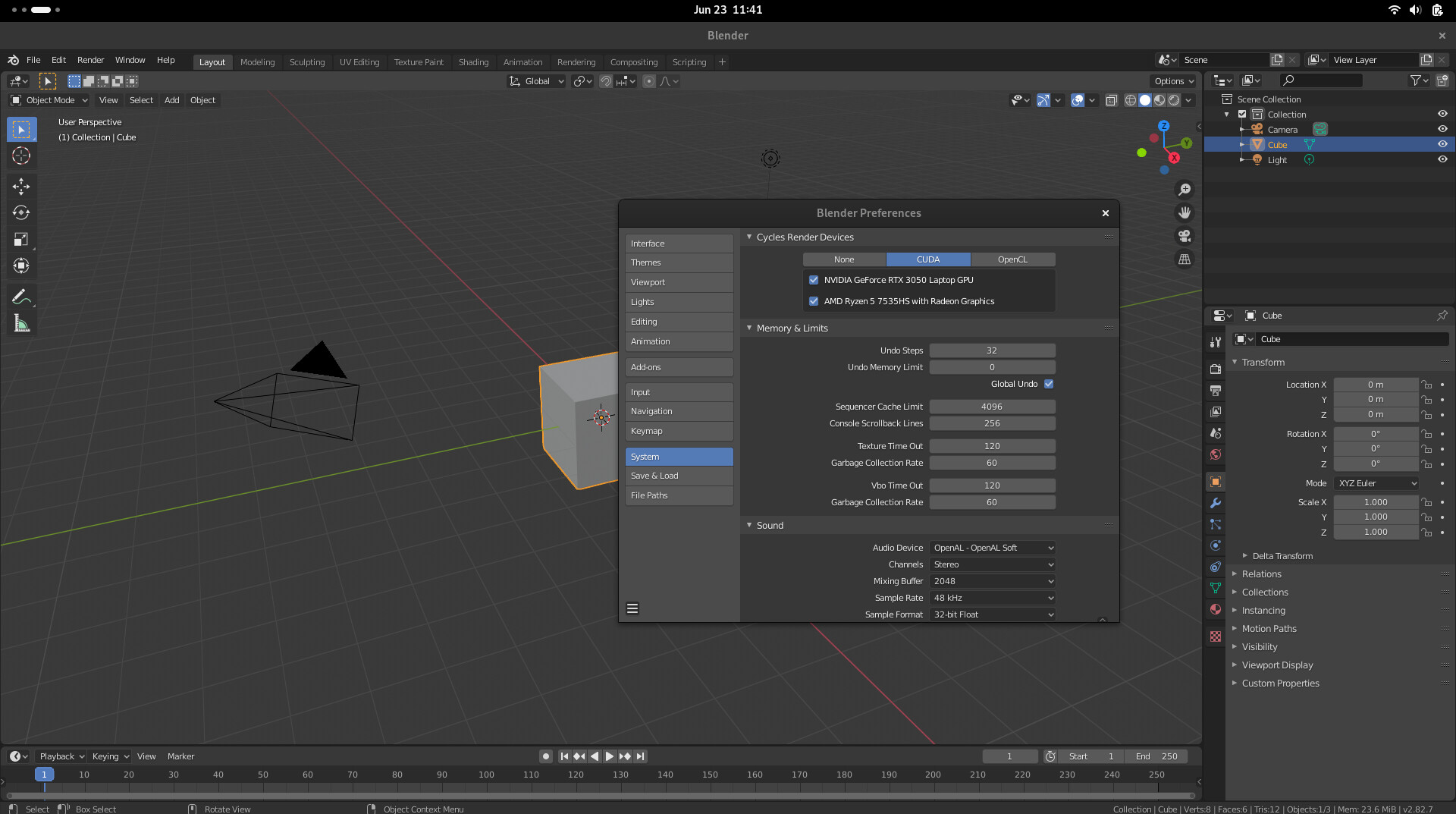Open the Keymap preferences section

pyautogui.click(x=679, y=431)
